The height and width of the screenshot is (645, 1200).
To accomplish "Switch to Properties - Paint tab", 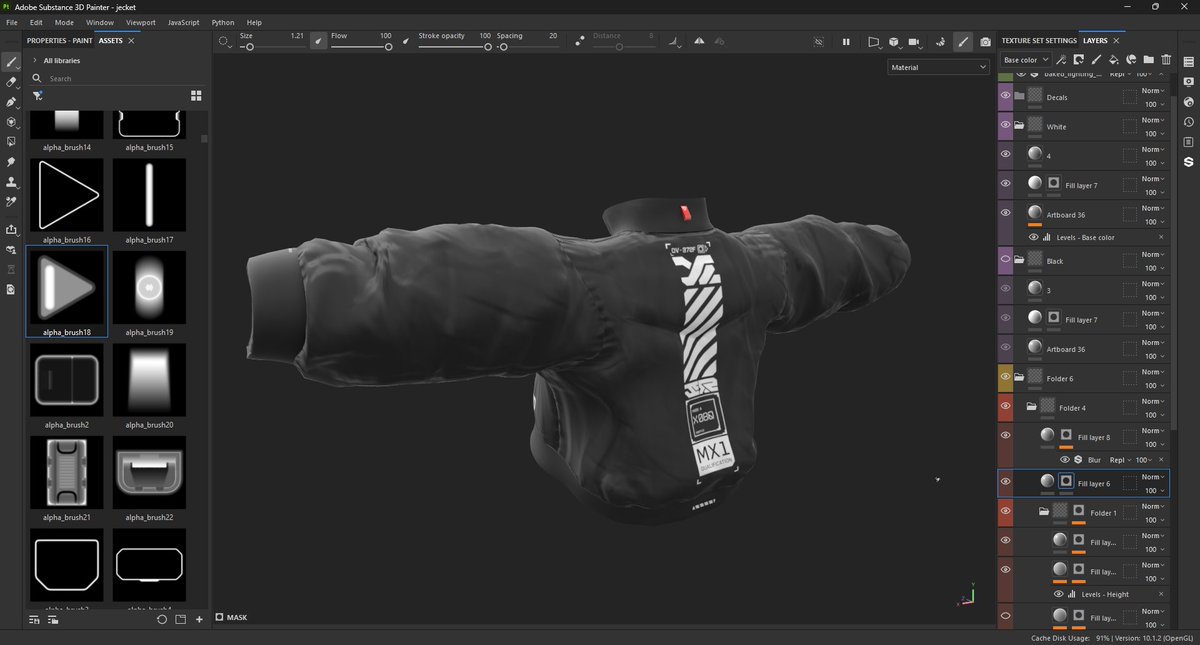I will pyautogui.click(x=59, y=41).
